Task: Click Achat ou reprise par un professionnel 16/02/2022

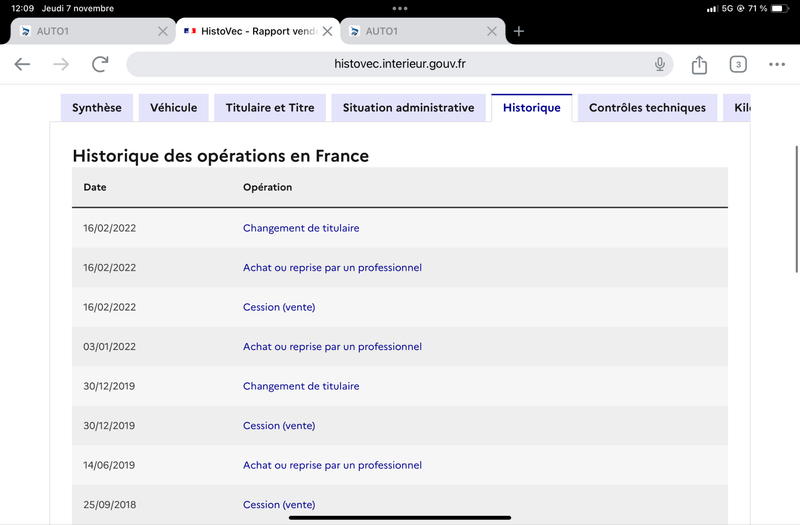Action: pyautogui.click(x=332, y=267)
